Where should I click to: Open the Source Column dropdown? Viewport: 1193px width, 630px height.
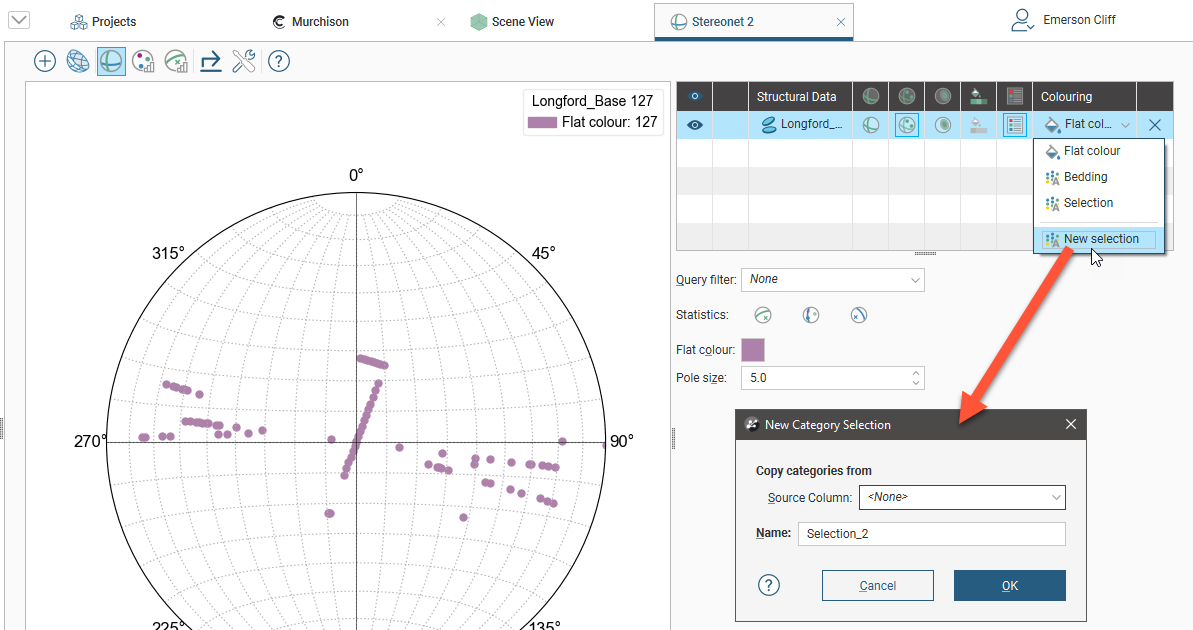(x=962, y=498)
